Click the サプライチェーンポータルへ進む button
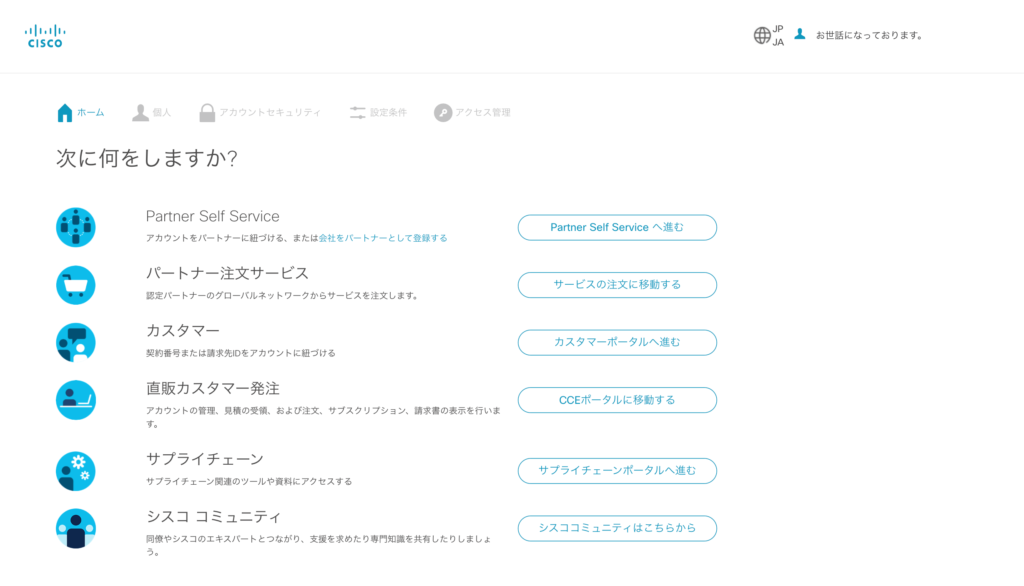Image resolution: width=1024 pixels, height=586 pixels. (x=617, y=470)
